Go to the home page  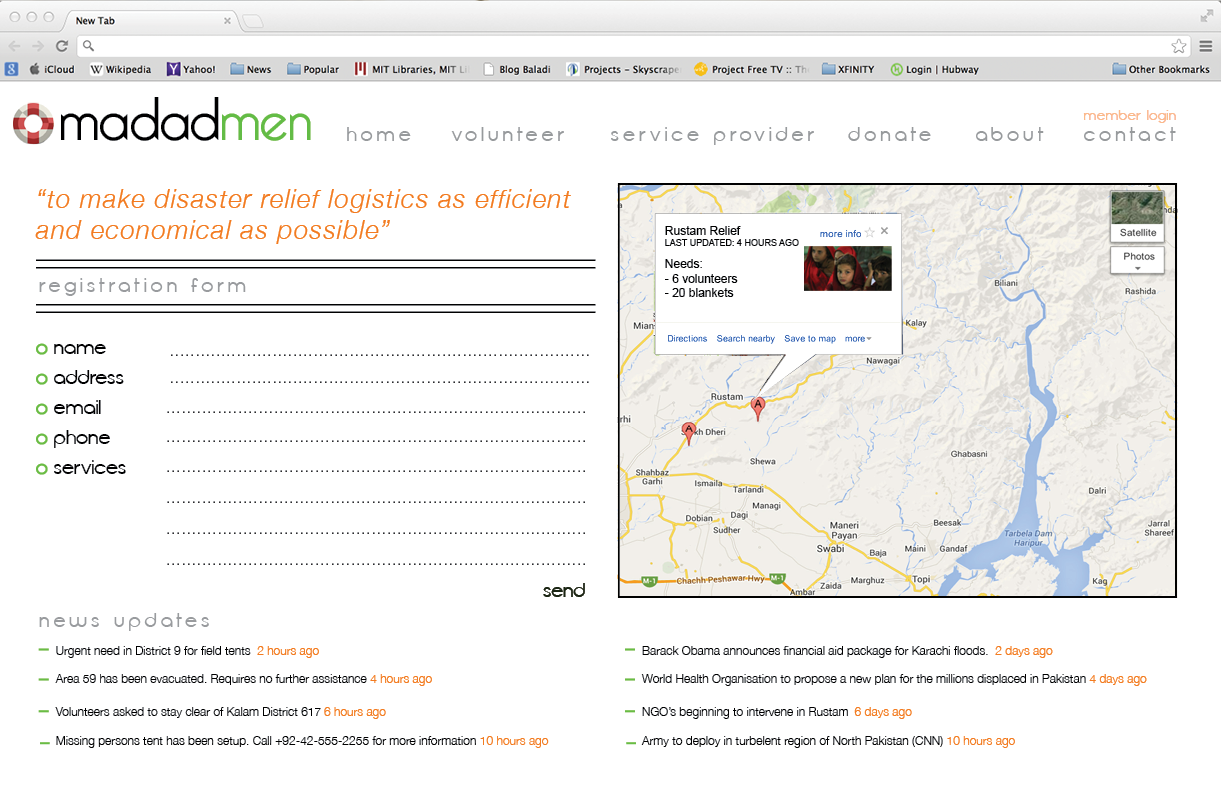tap(379, 134)
